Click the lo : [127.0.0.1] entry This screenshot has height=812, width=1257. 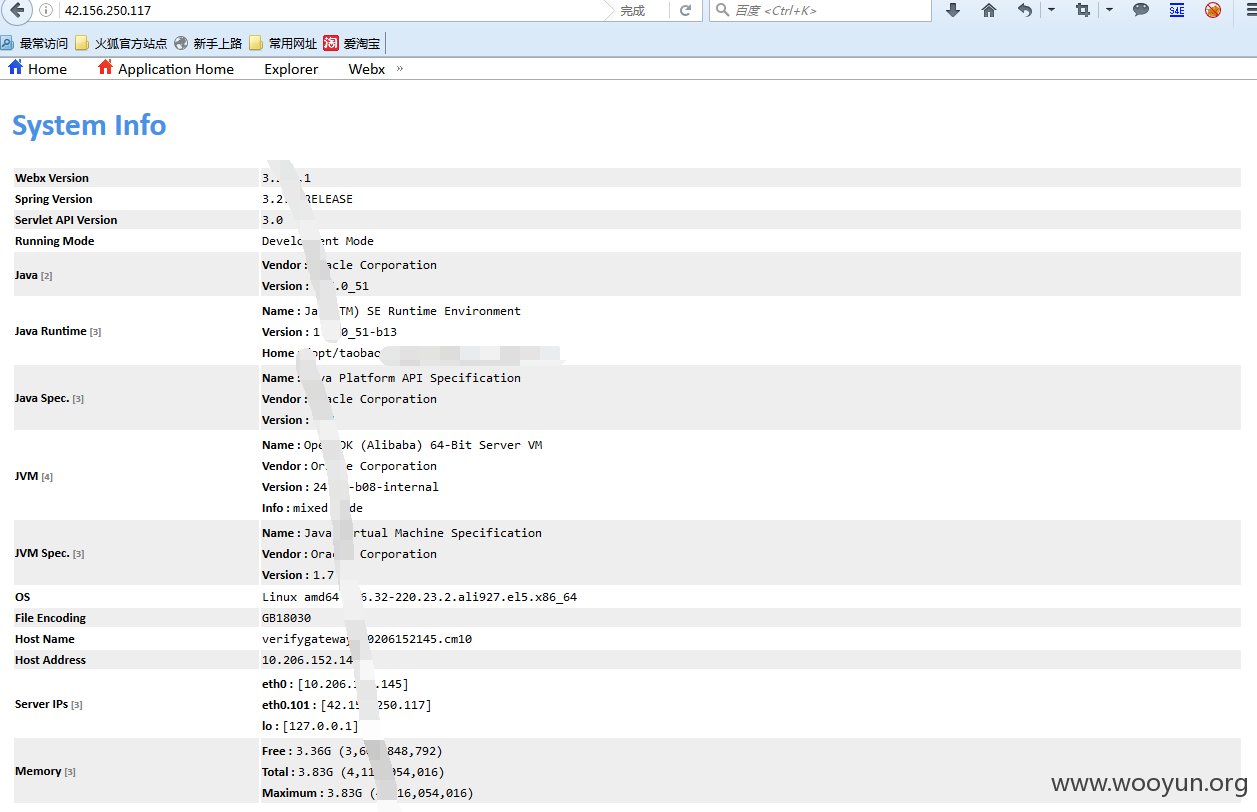(x=310, y=726)
